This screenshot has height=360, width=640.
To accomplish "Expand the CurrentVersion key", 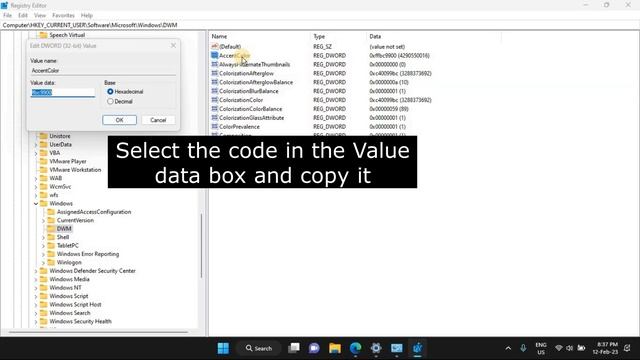I will pos(43,220).
